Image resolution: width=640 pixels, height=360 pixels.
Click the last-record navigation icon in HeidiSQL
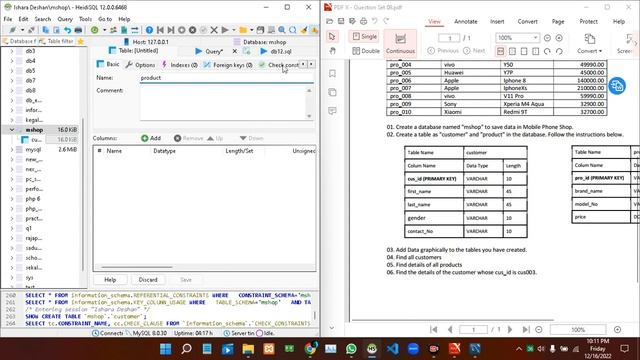(171, 30)
